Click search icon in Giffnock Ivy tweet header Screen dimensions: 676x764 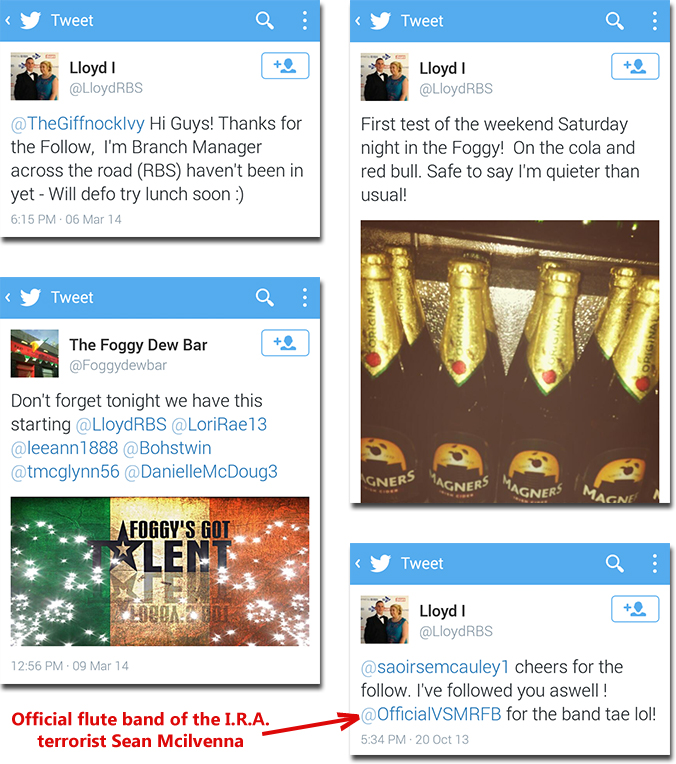[x=265, y=20]
